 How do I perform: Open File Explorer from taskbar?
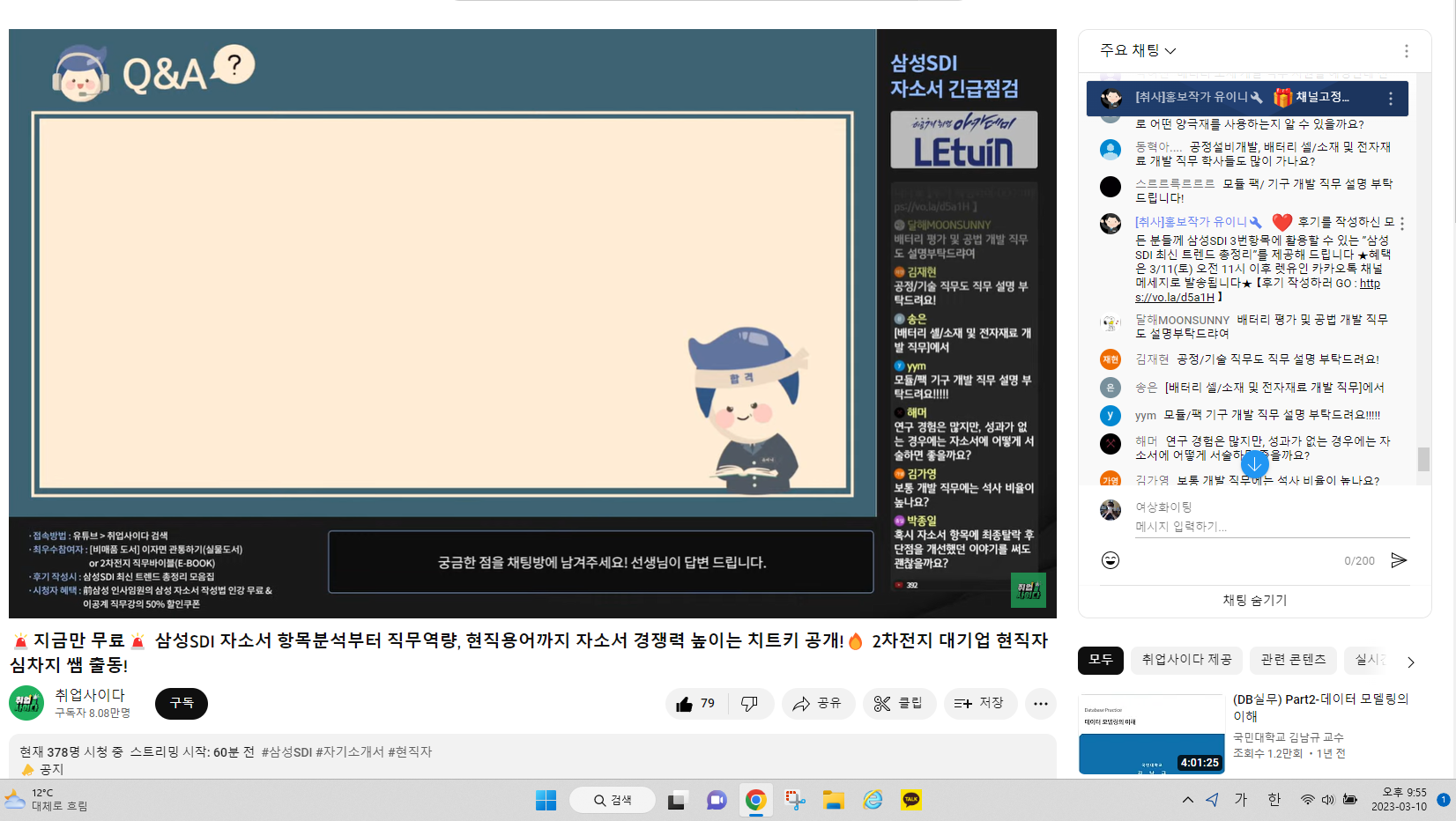(833, 800)
